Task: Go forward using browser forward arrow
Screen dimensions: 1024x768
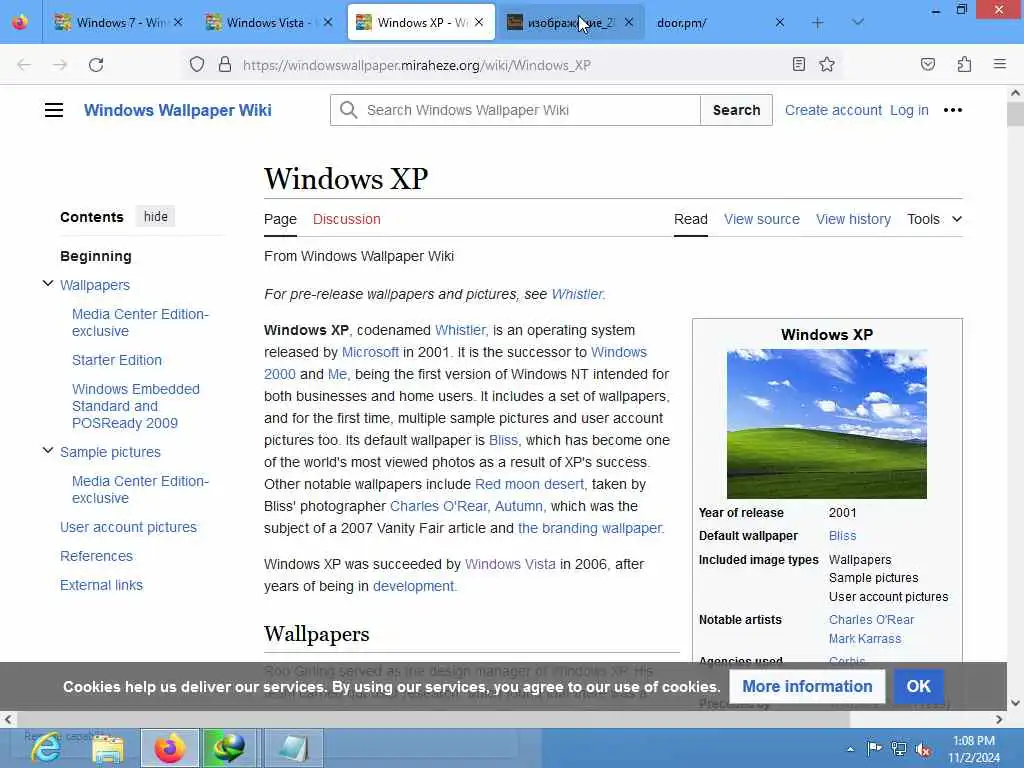Action: coord(60,65)
